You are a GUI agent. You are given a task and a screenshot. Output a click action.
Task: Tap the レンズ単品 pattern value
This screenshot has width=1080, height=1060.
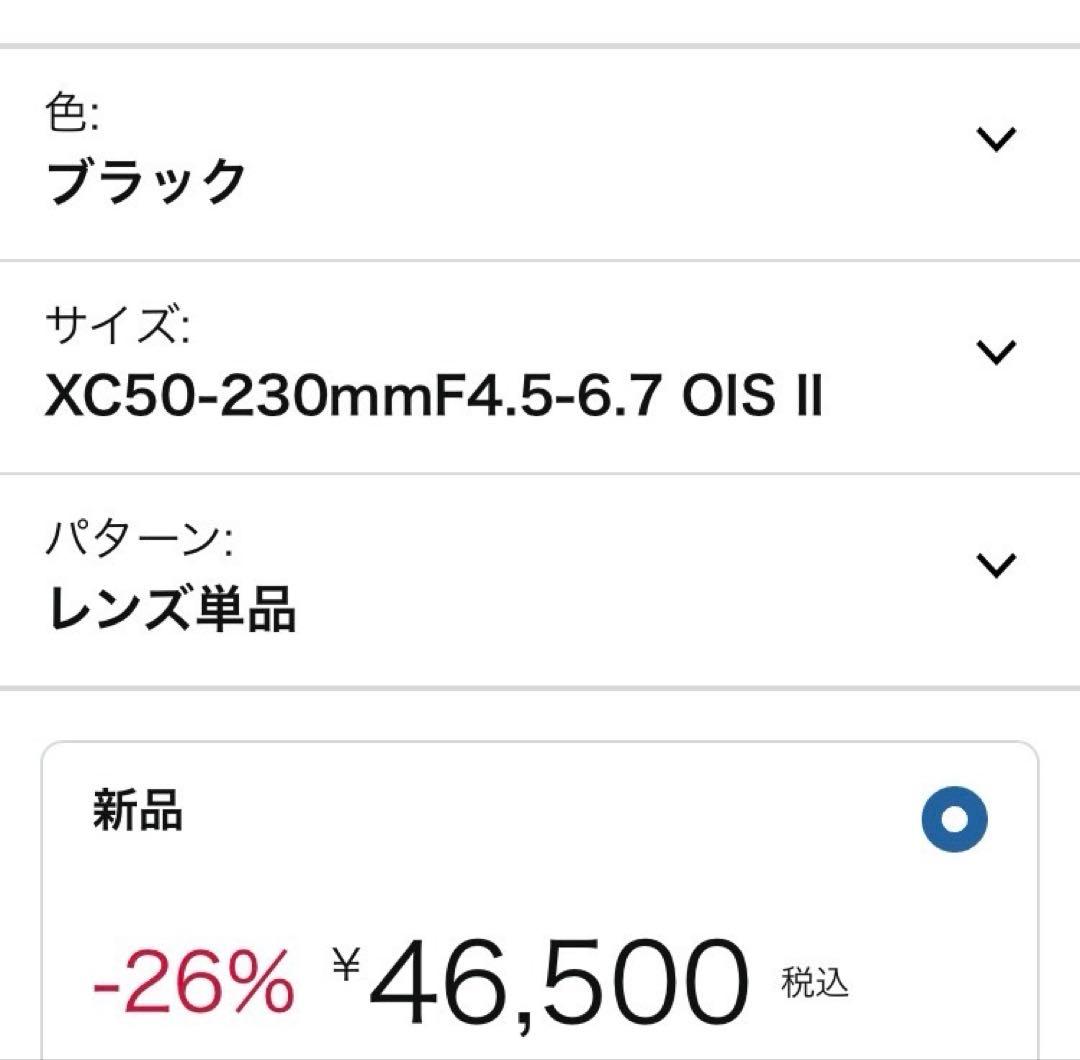pos(171,608)
